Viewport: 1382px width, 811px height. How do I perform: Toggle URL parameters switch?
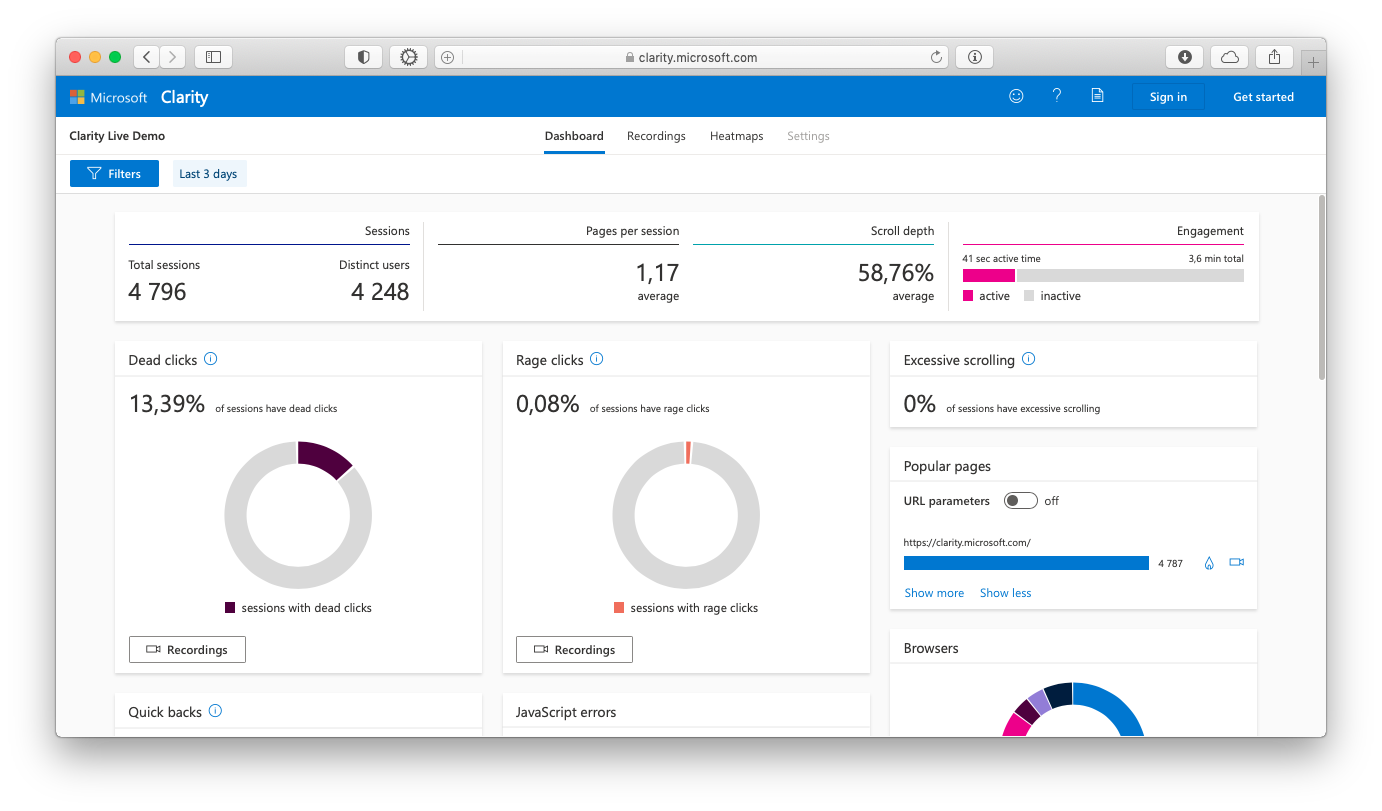(1021, 501)
